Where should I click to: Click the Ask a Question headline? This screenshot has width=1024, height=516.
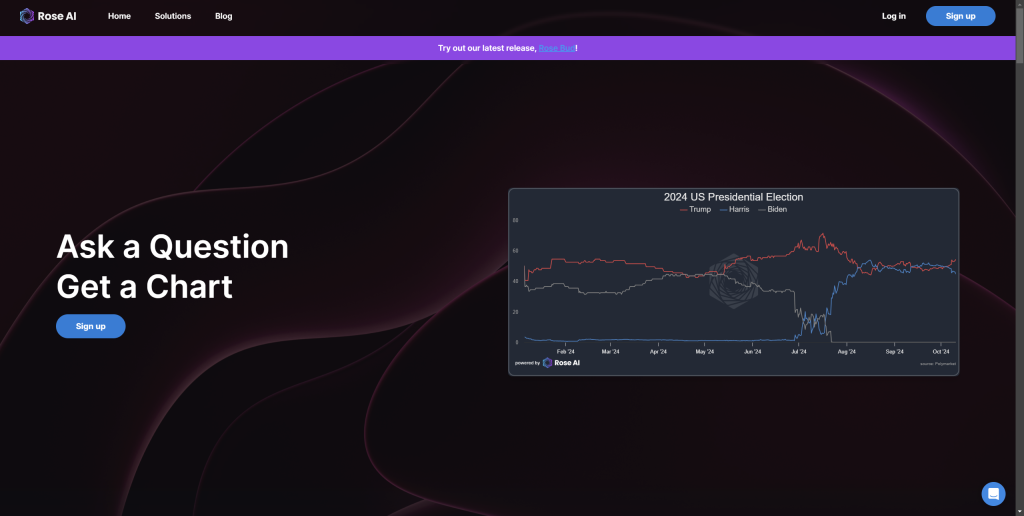click(172, 246)
